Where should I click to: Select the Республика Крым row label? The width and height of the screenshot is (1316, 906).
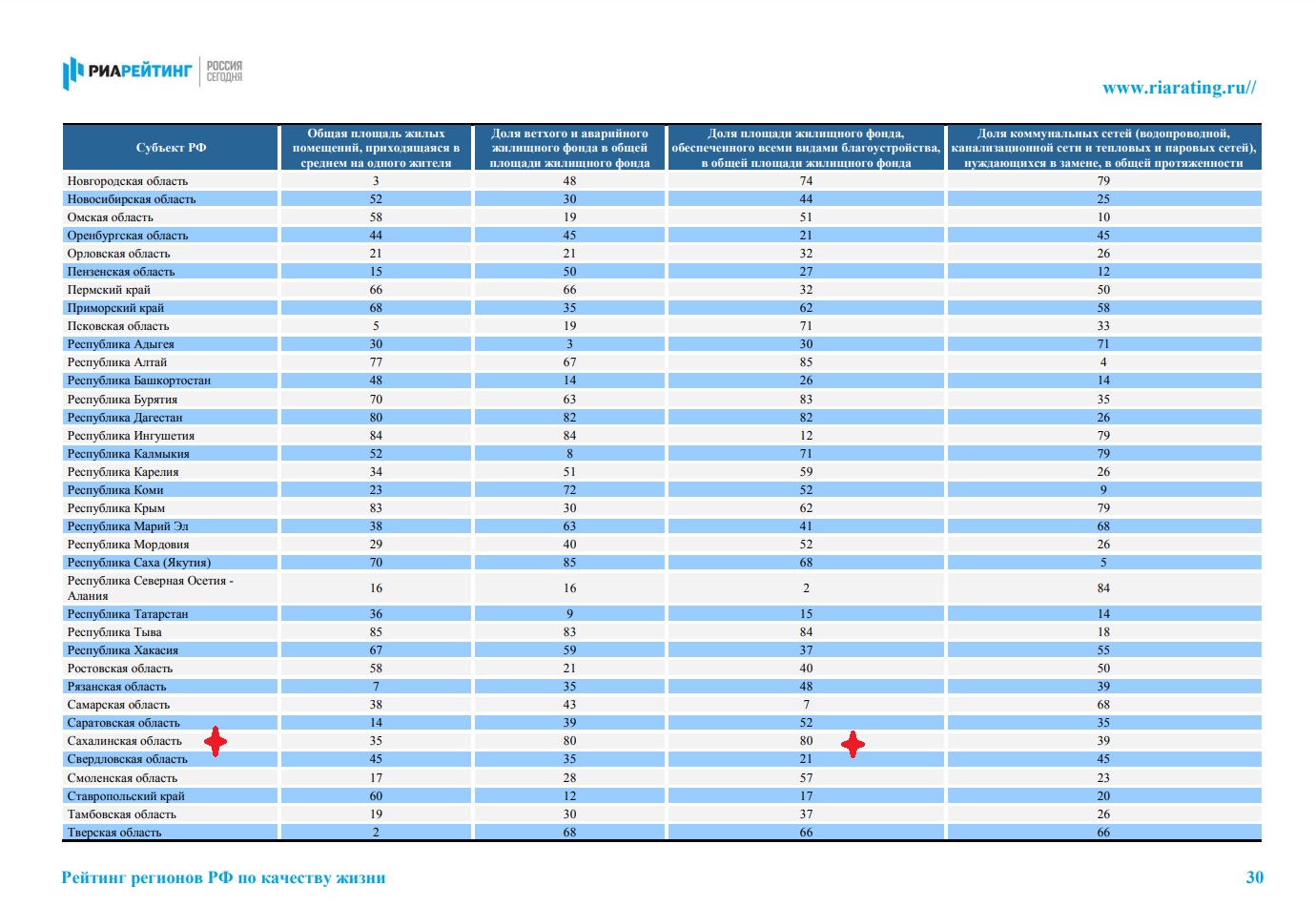116,508
